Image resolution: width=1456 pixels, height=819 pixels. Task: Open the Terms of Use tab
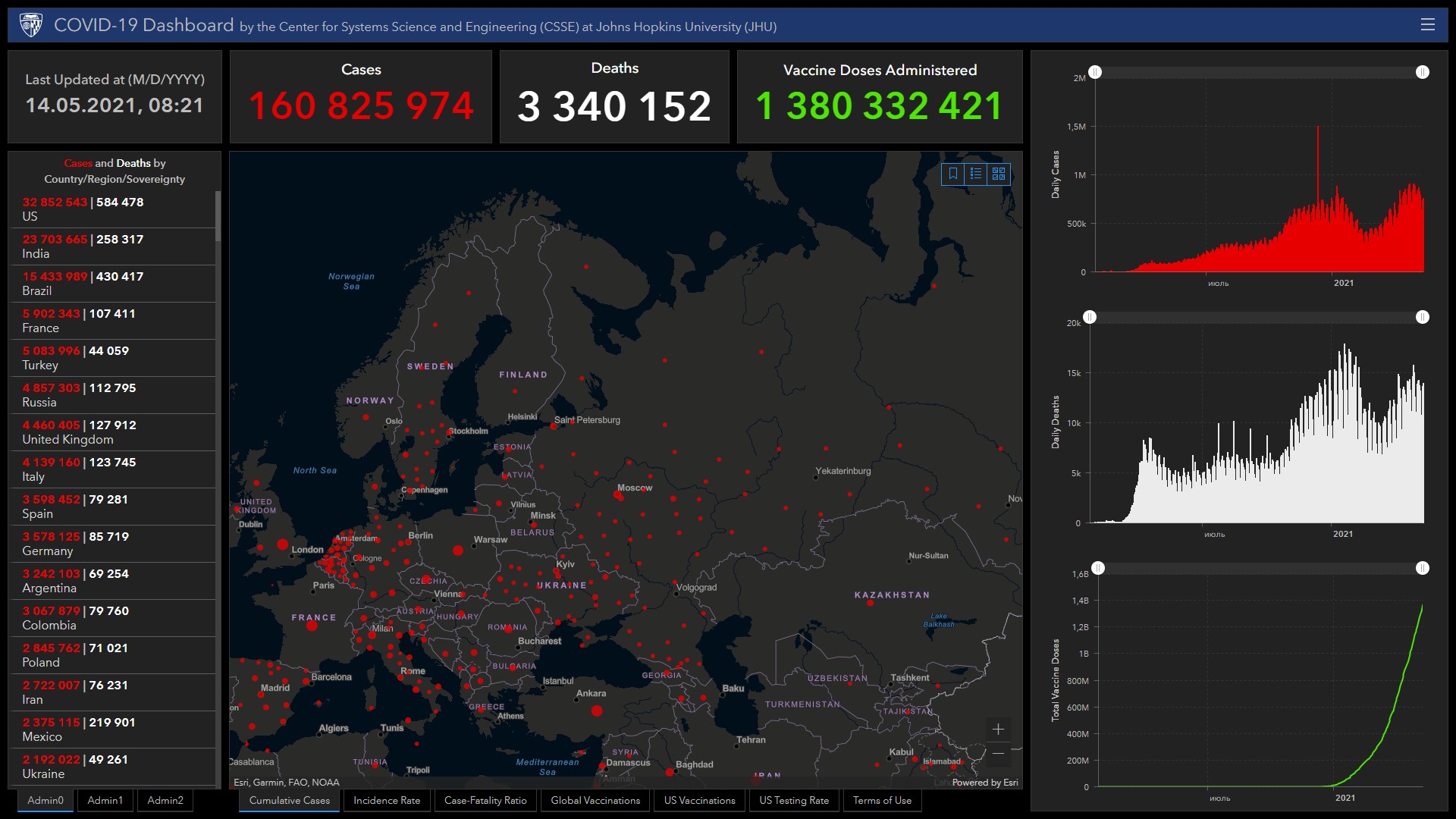[x=882, y=800]
